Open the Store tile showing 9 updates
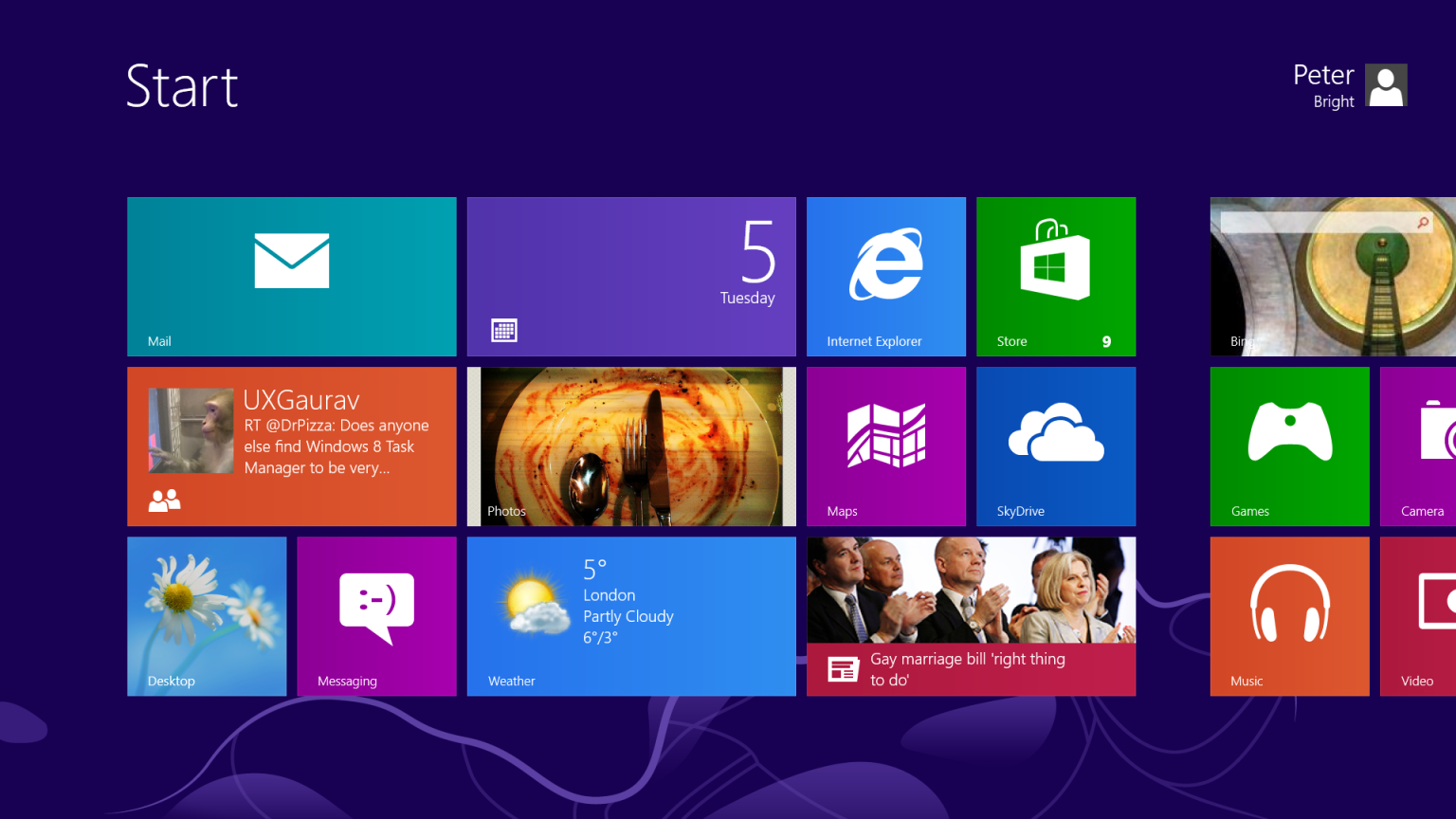The image size is (1456, 819). coord(1055,276)
